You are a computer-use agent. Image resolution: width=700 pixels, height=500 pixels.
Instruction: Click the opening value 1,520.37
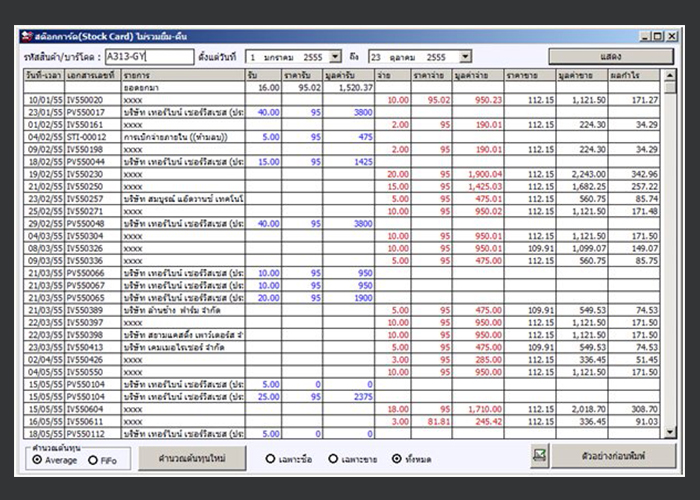(356, 88)
